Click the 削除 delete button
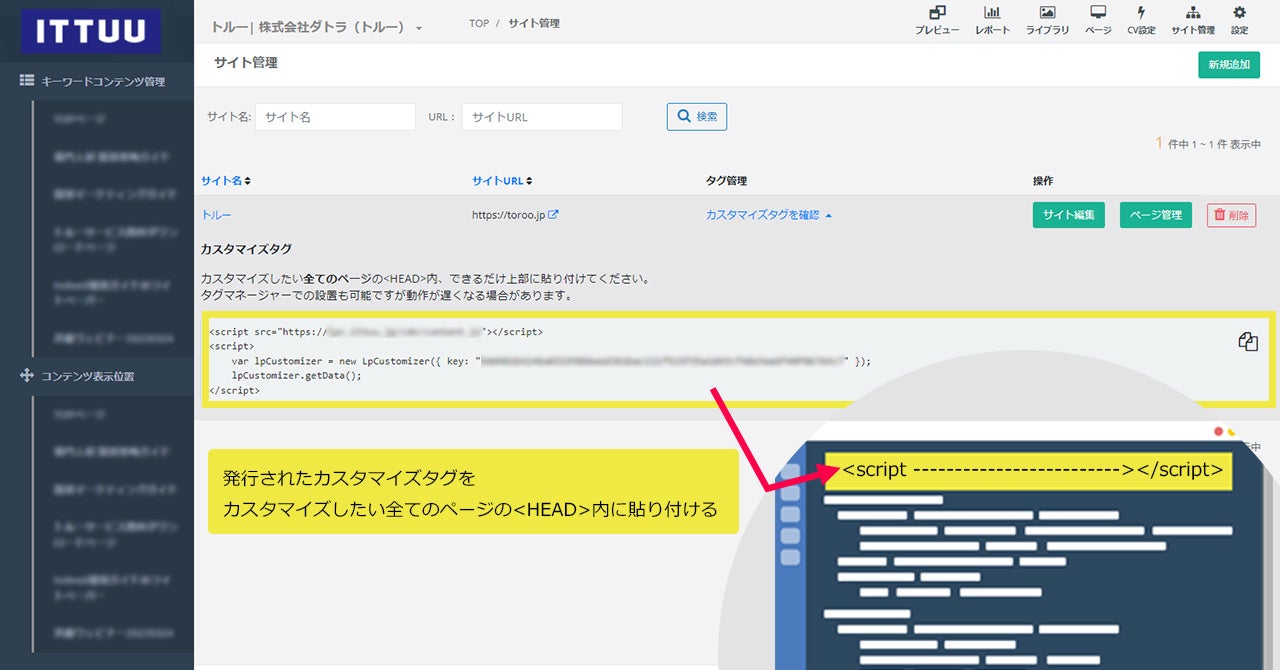The height and width of the screenshot is (670, 1280). point(1232,215)
